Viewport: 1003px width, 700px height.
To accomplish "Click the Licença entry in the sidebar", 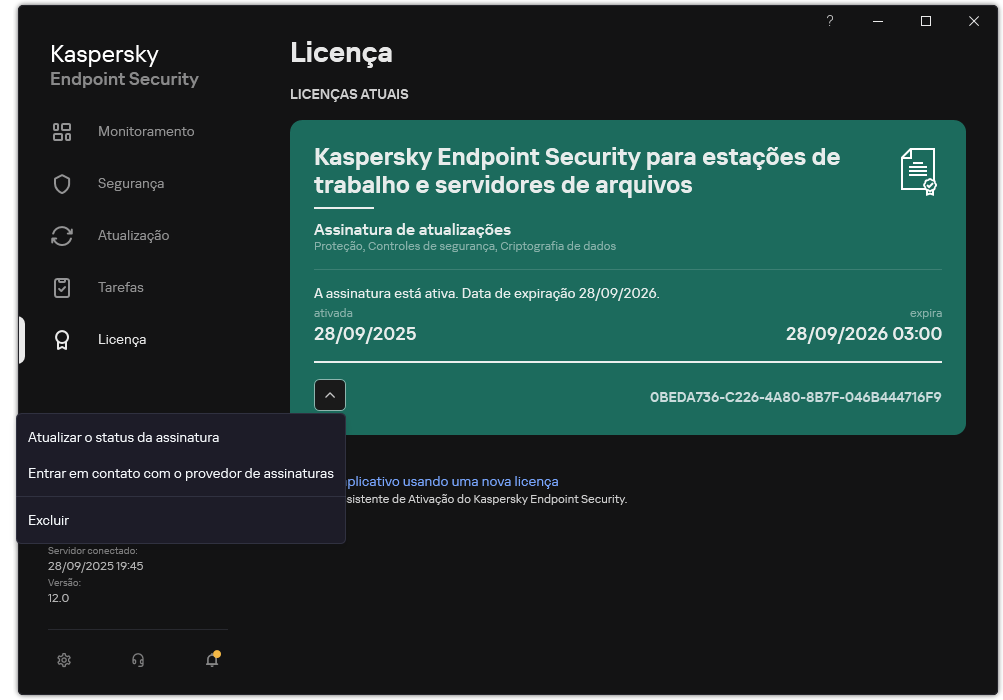I will (x=121, y=339).
